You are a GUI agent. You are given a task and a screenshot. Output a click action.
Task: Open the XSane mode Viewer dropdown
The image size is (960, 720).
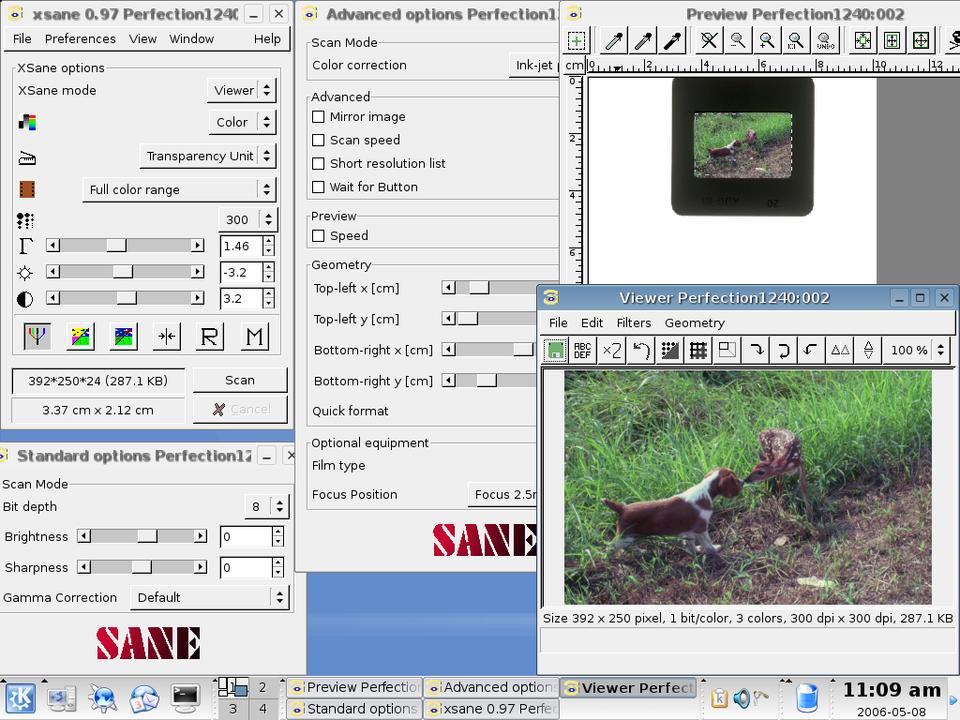[242, 90]
